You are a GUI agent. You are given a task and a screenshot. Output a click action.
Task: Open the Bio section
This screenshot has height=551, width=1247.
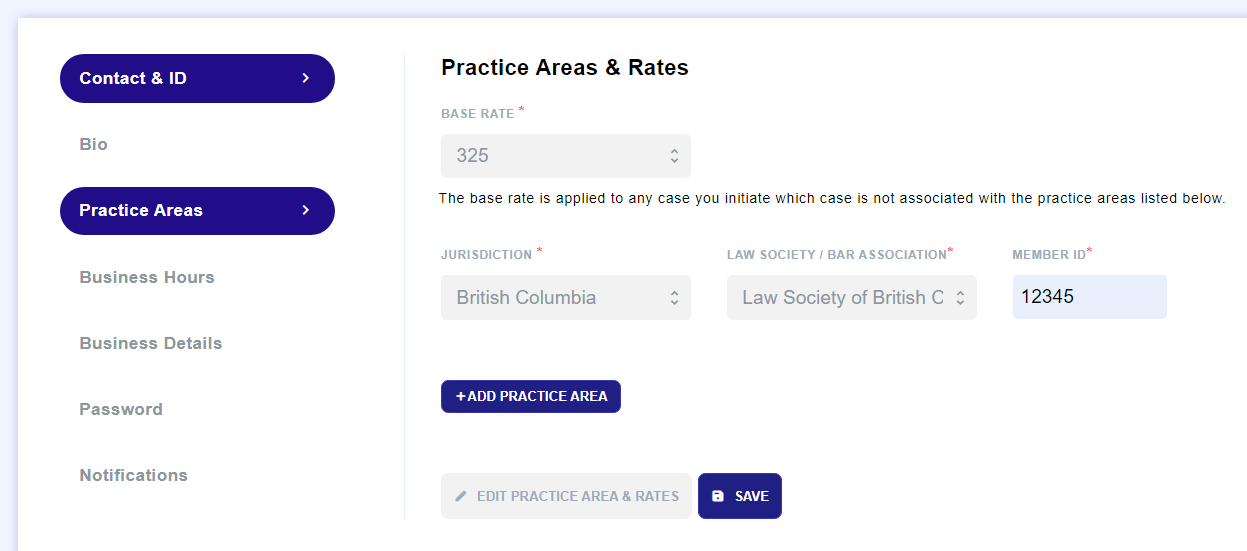[x=94, y=144]
